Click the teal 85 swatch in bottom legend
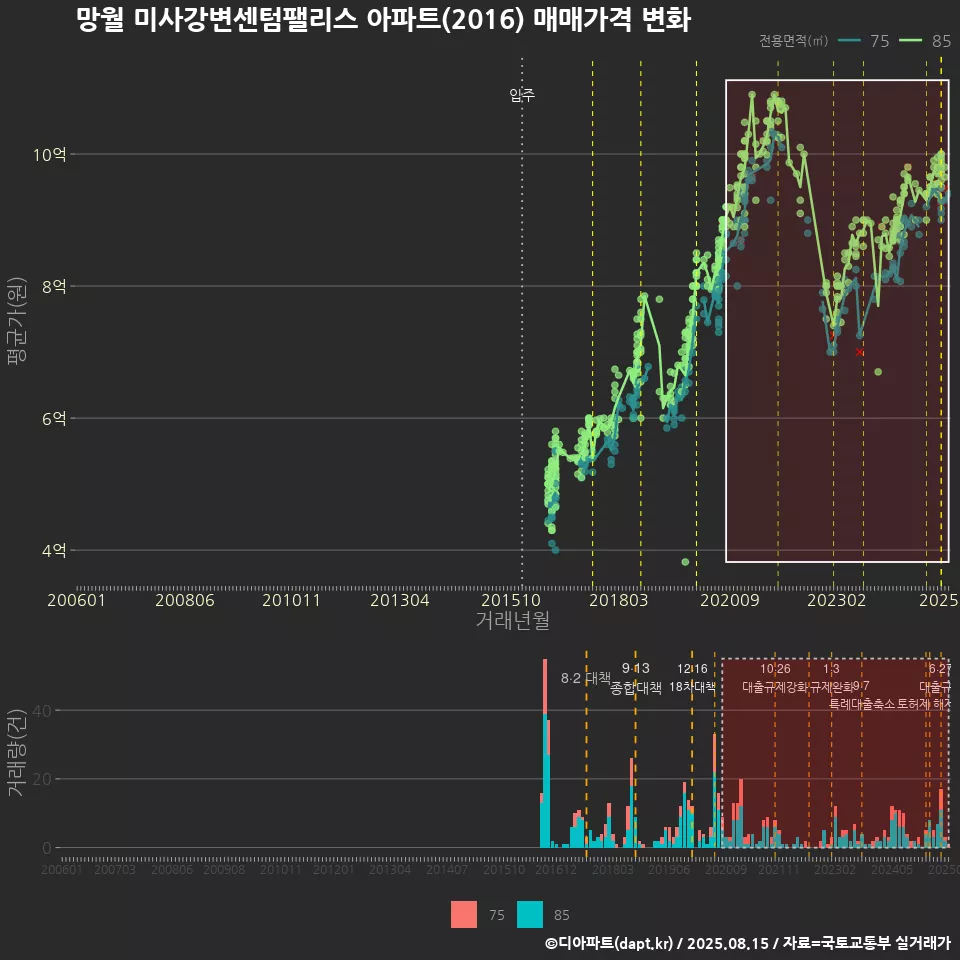Image resolution: width=960 pixels, height=960 pixels. pos(530,915)
